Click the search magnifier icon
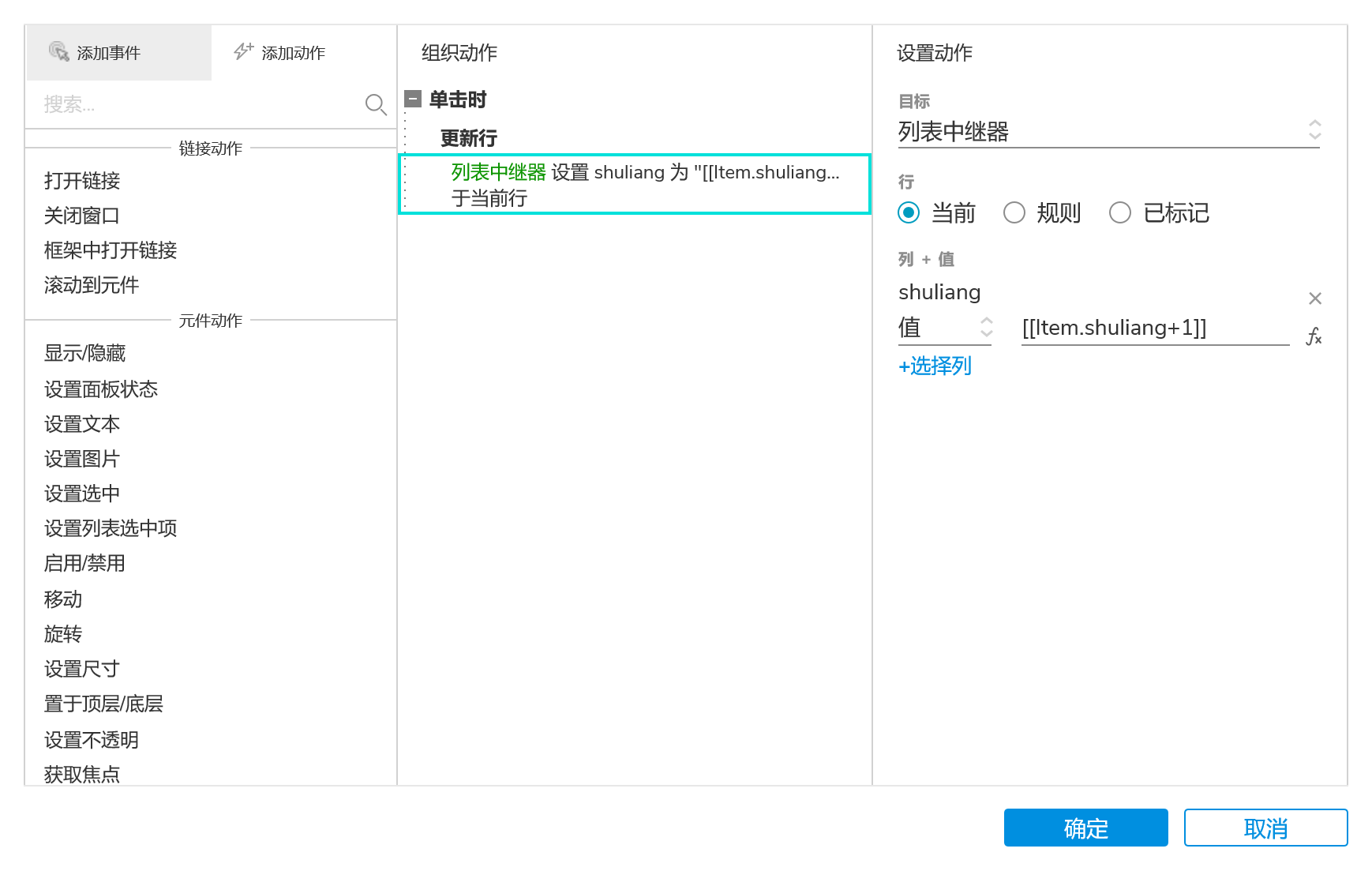The height and width of the screenshot is (871, 1372). point(376,104)
